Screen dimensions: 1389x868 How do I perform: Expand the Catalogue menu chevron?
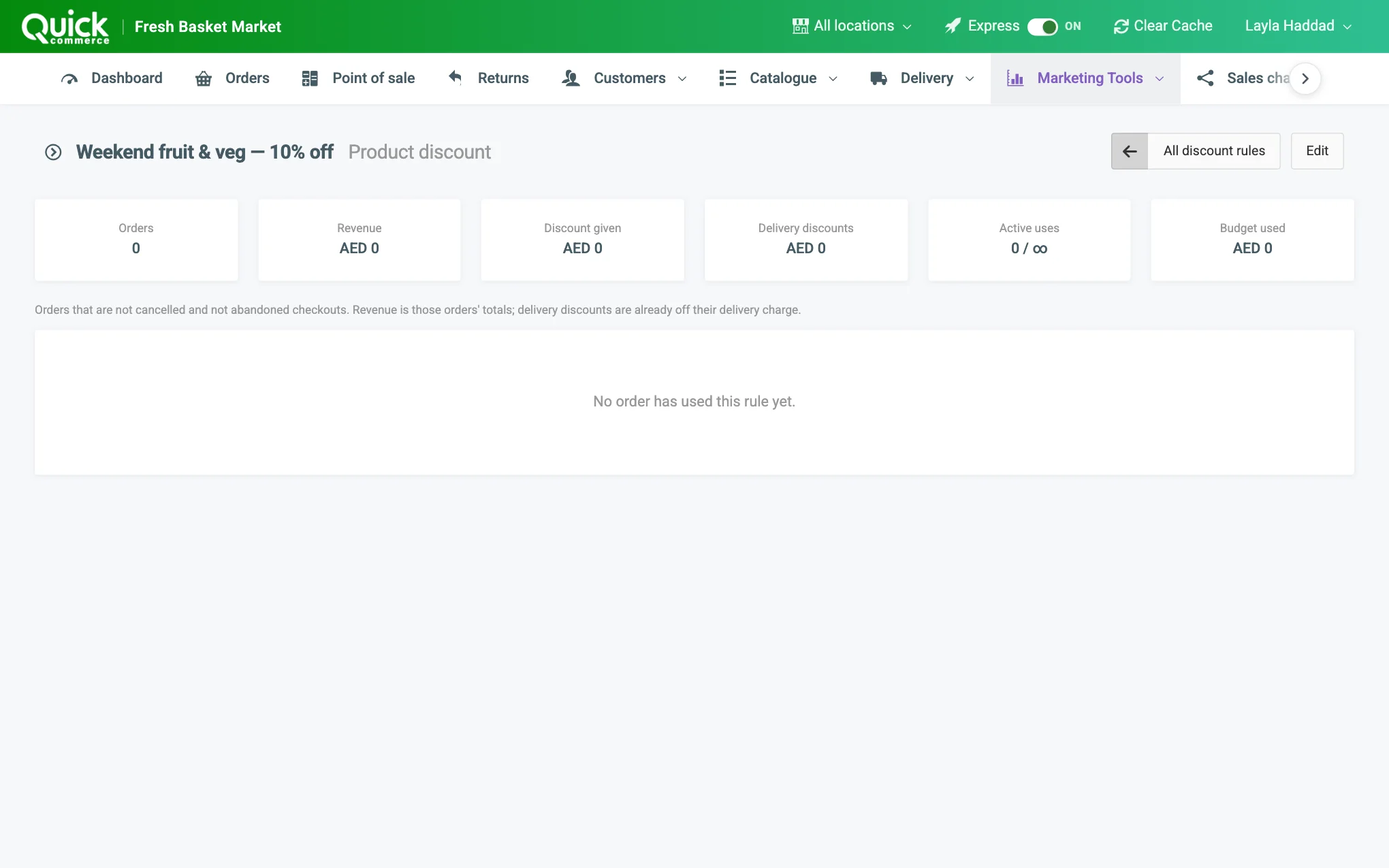(833, 79)
